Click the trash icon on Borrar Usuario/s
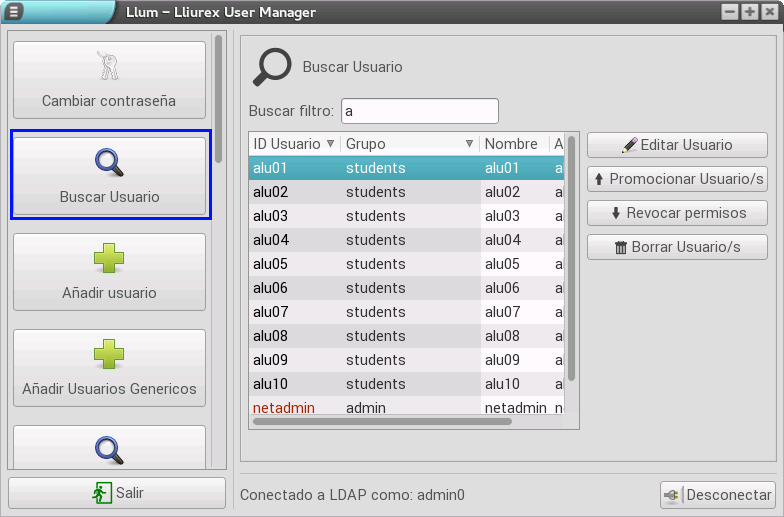The image size is (784, 517). (620, 247)
